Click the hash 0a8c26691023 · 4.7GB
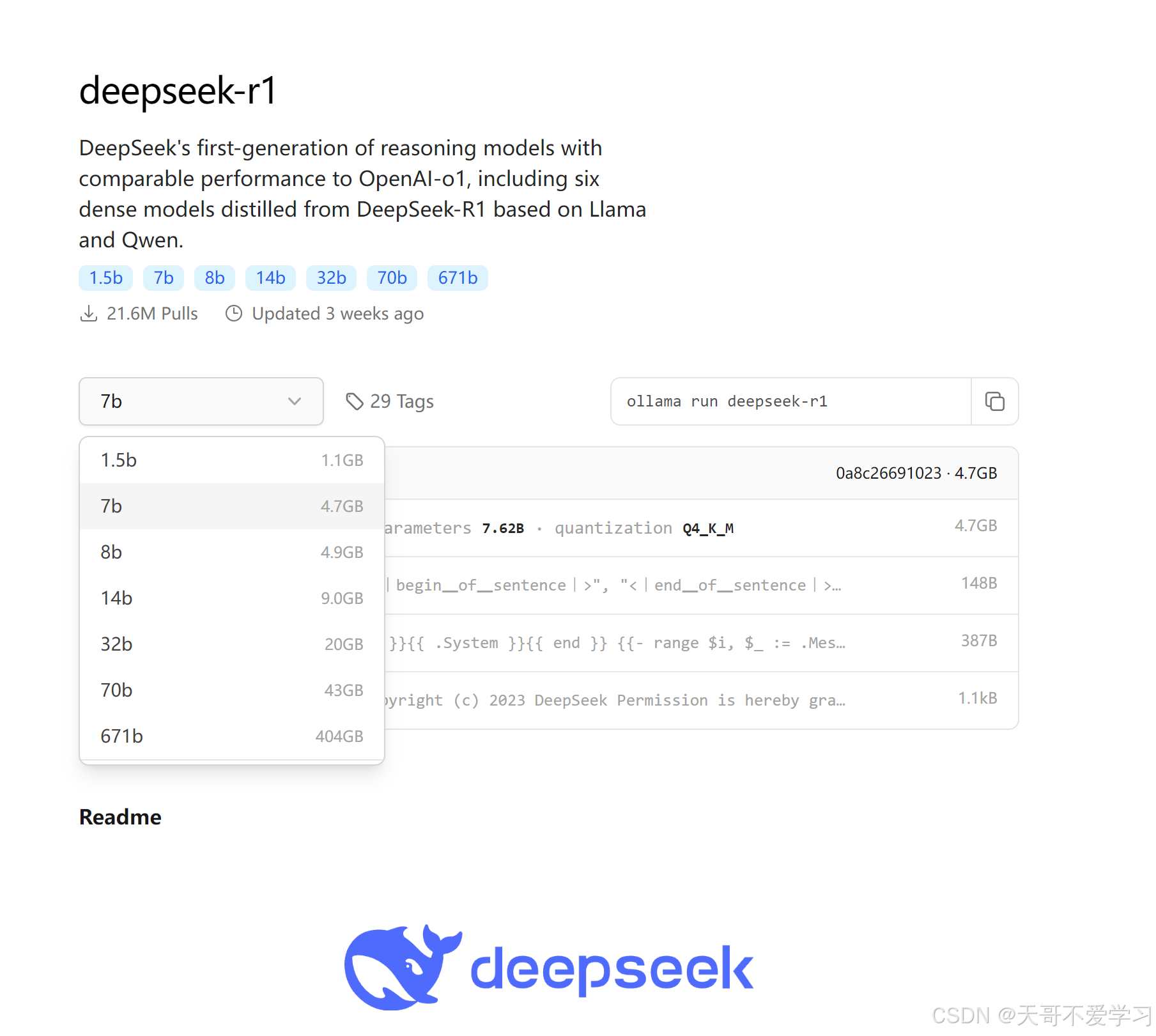The height and width of the screenshot is (1036, 1156). [916, 473]
